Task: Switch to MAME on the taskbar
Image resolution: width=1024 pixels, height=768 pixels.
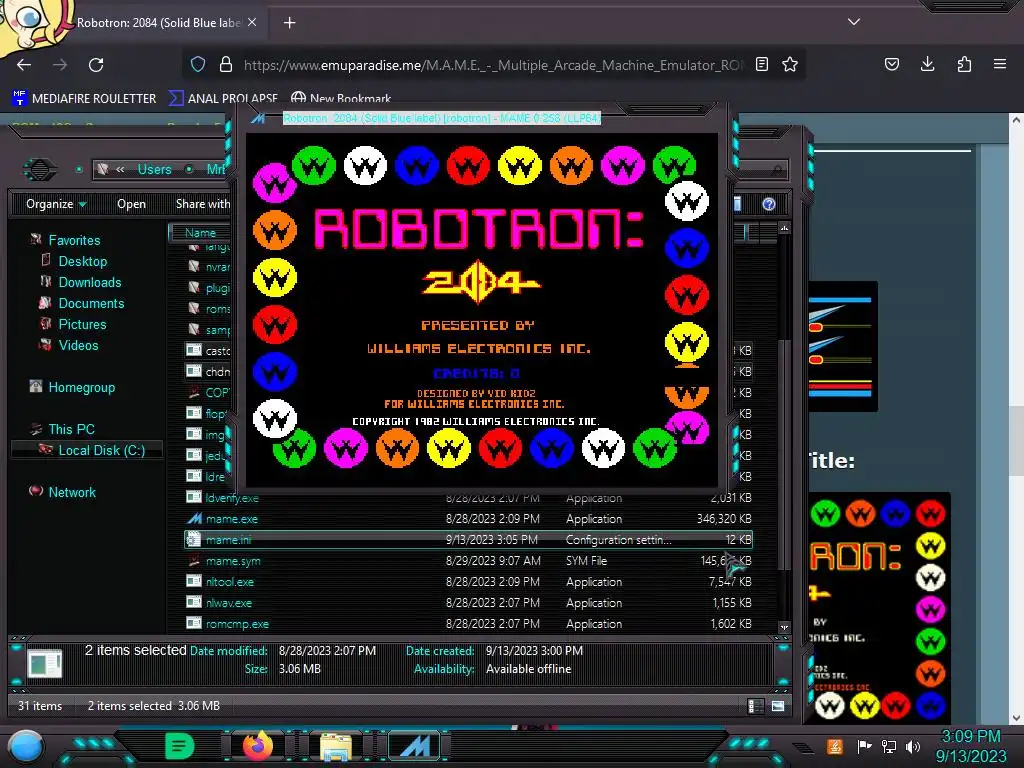Action: tap(414, 746)
